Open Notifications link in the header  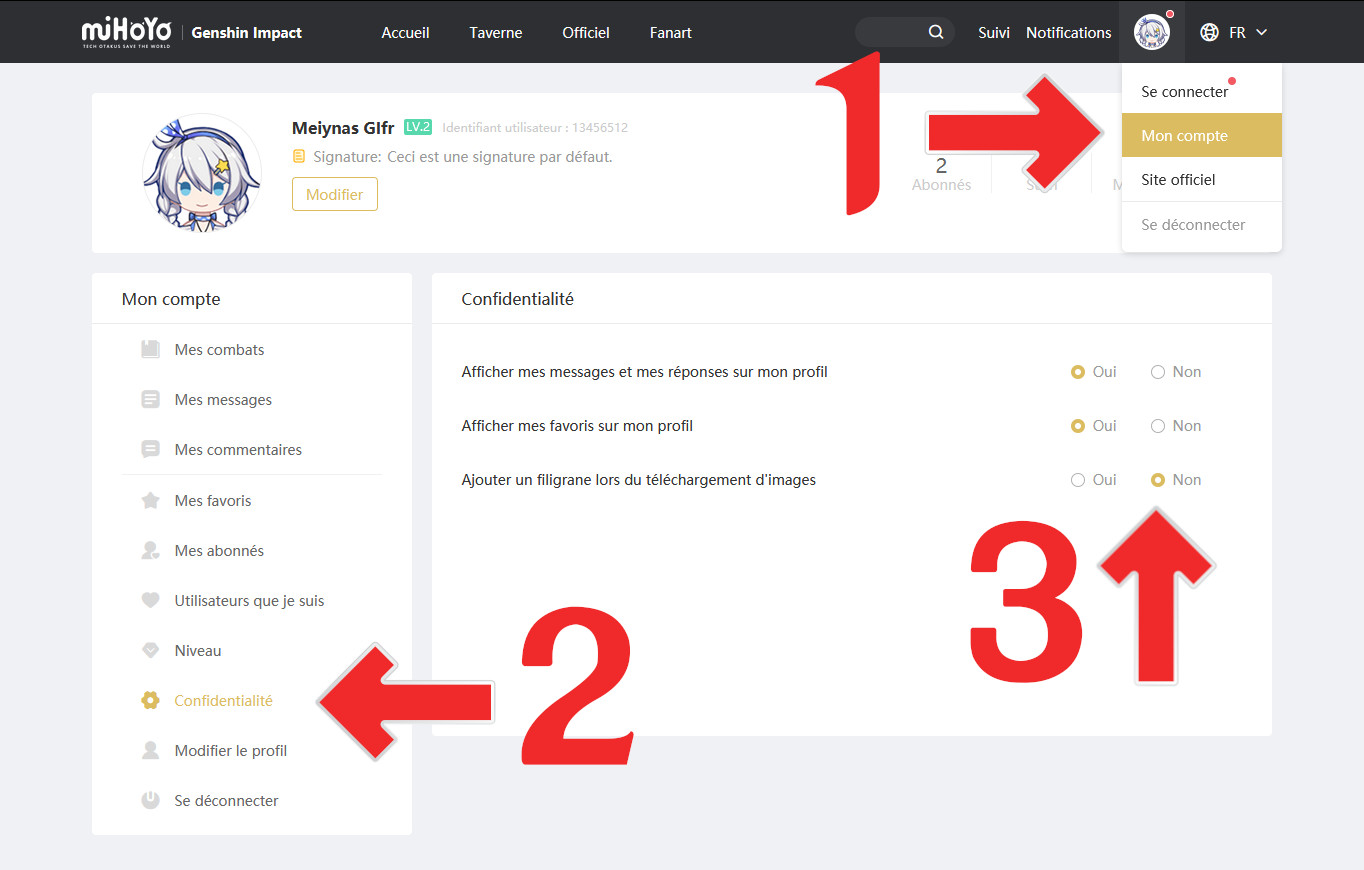pos(1068,33)
